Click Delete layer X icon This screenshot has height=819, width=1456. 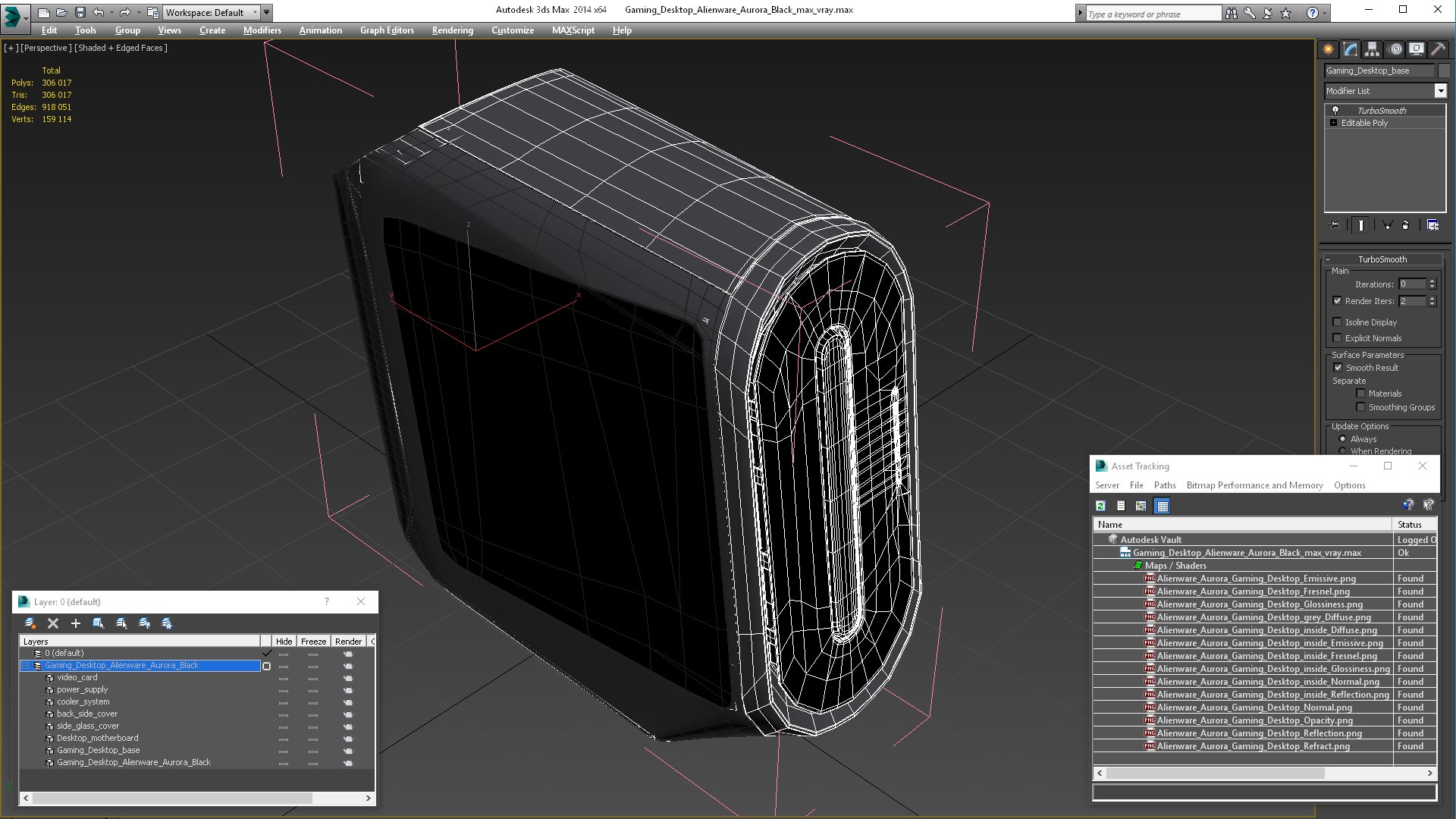53,623
